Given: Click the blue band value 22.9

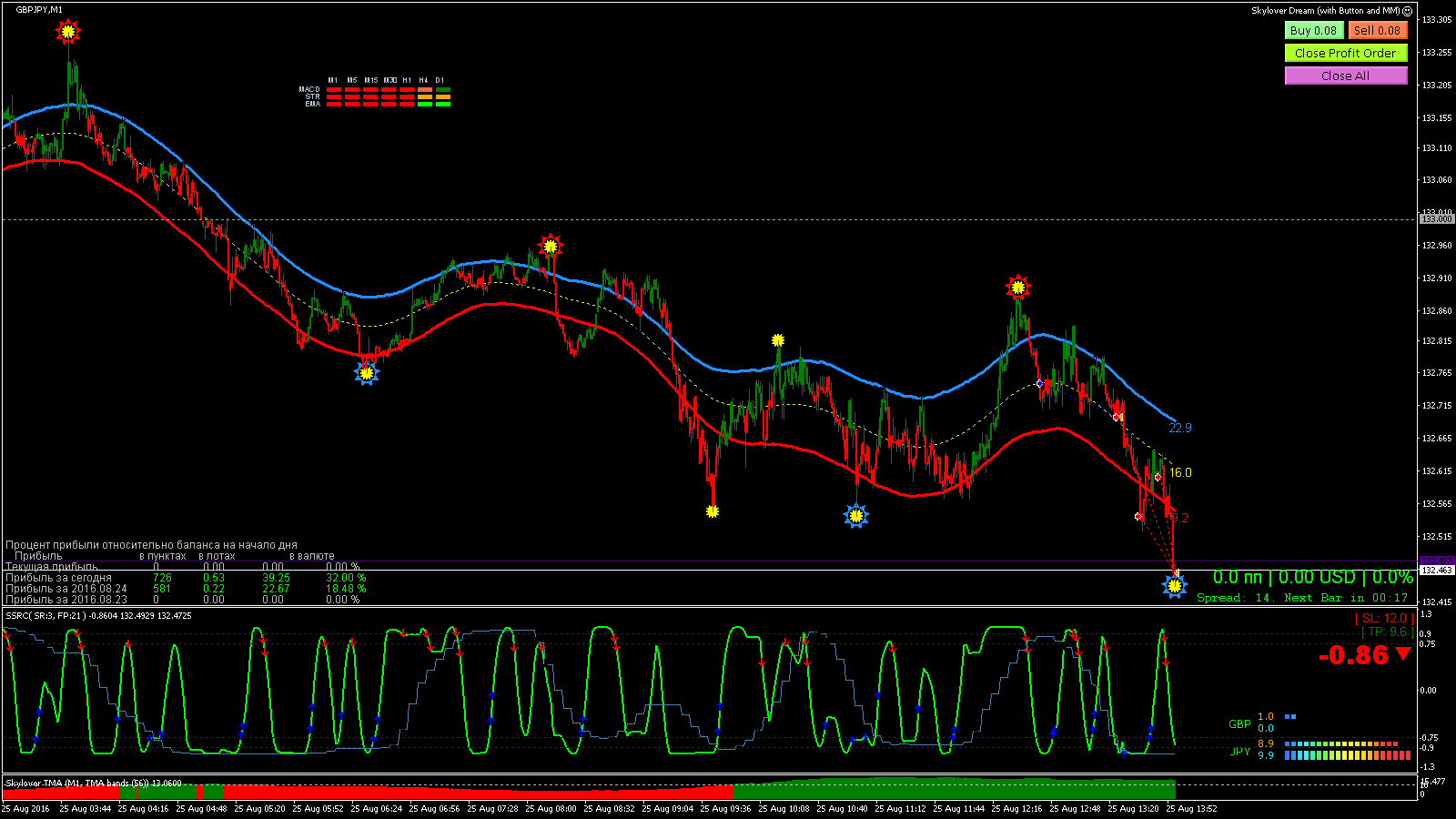Looking at the screenshot, I should click(1180, 428).
